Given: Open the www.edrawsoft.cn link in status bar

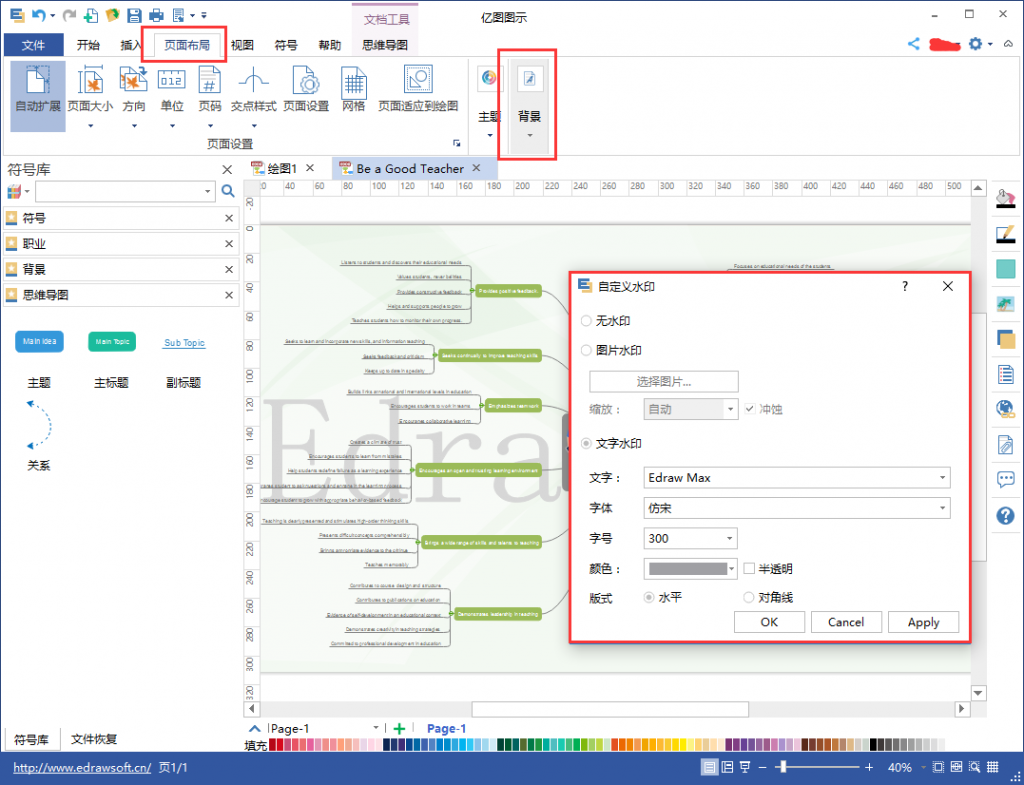Looking at the screenshot, I should (82, 767).
